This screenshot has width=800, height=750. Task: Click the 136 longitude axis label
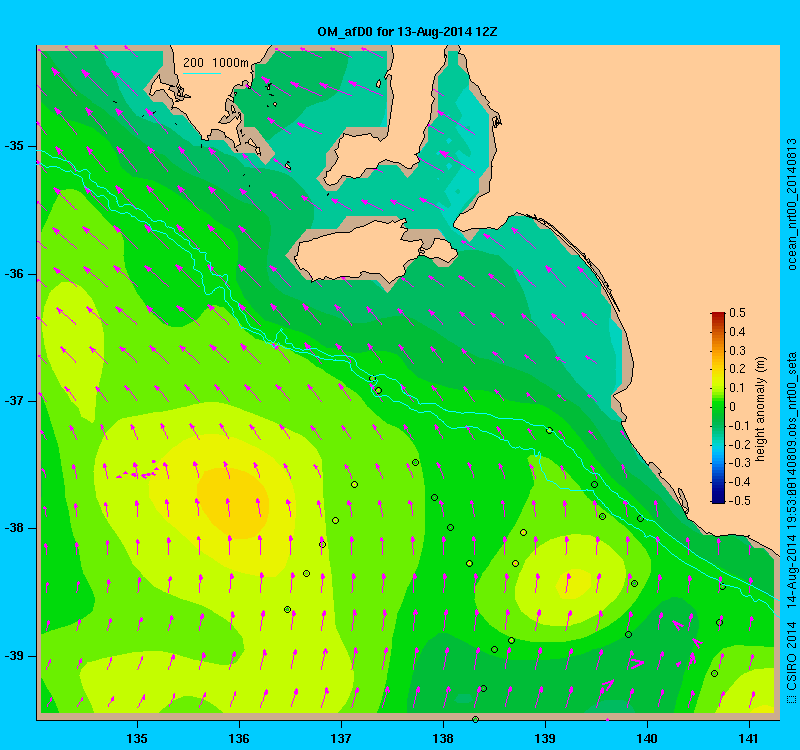[239, 738]
